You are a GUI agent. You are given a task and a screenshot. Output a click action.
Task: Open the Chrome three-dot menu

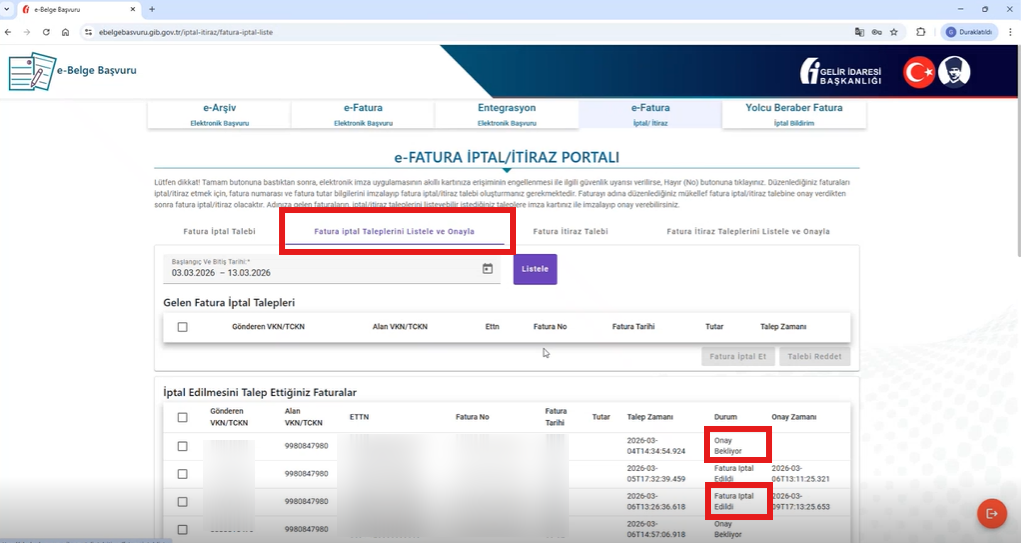click(1011, 32)
